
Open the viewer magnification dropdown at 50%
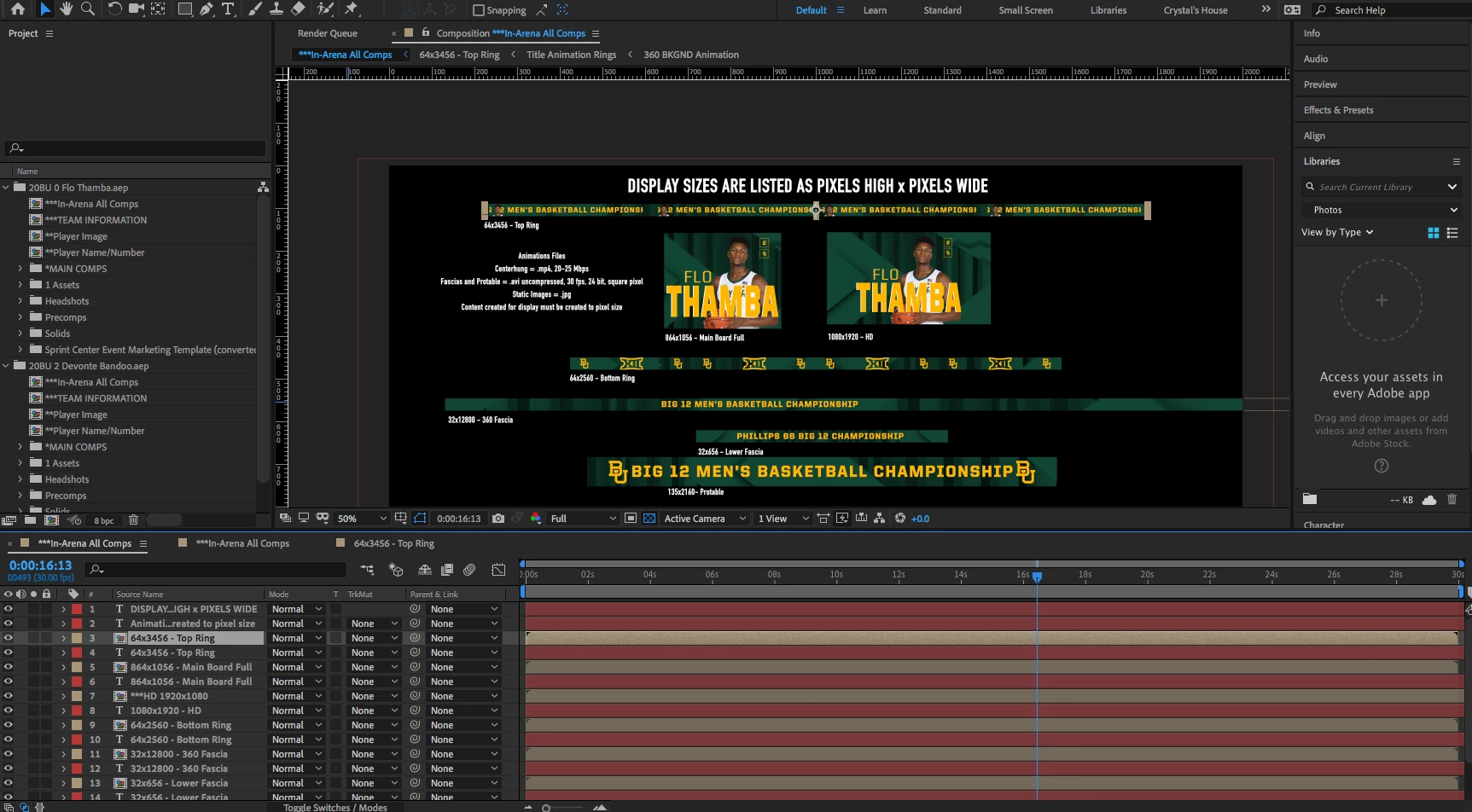(x=362, y=519)
